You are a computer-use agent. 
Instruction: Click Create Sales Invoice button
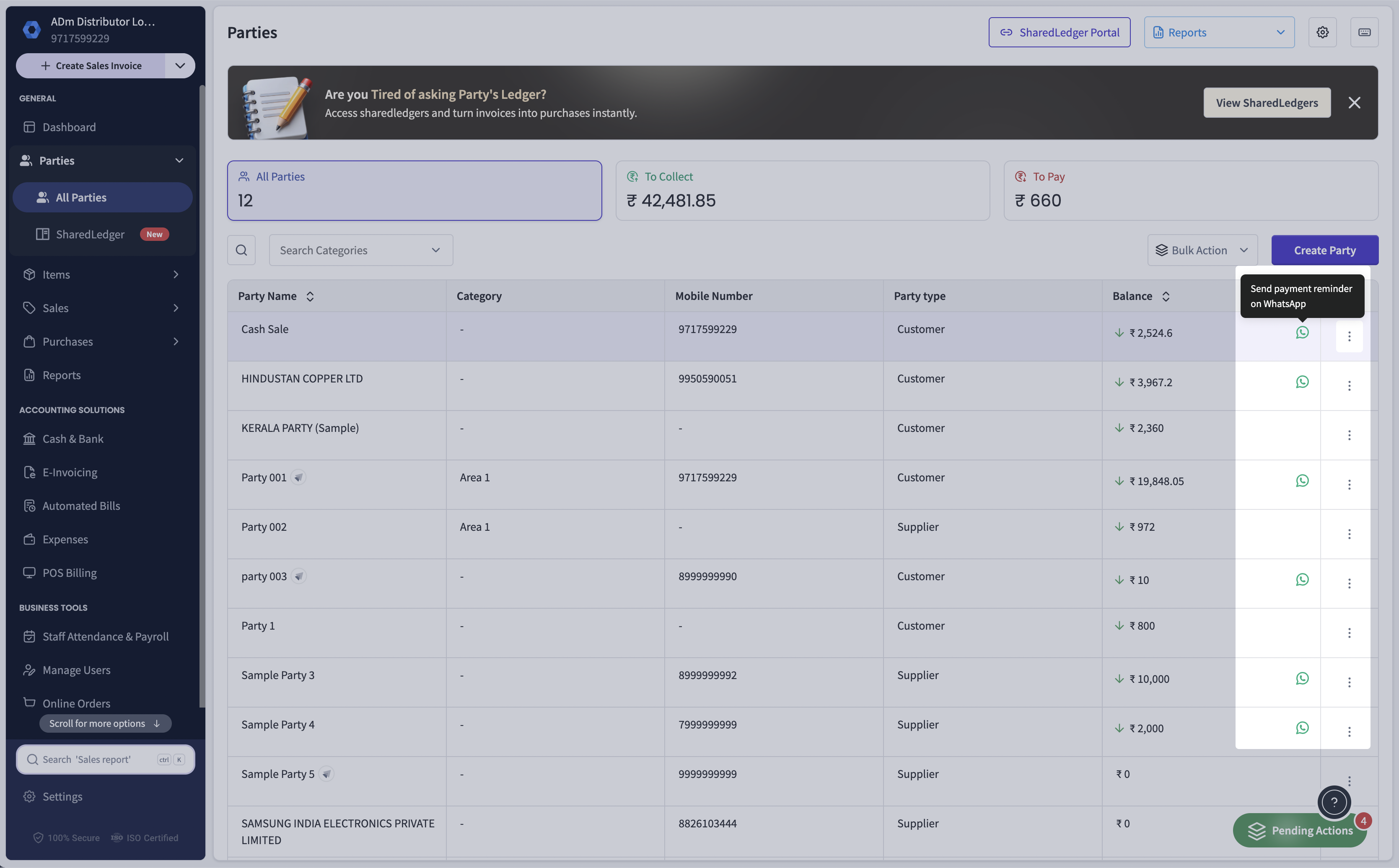(91, 65)
